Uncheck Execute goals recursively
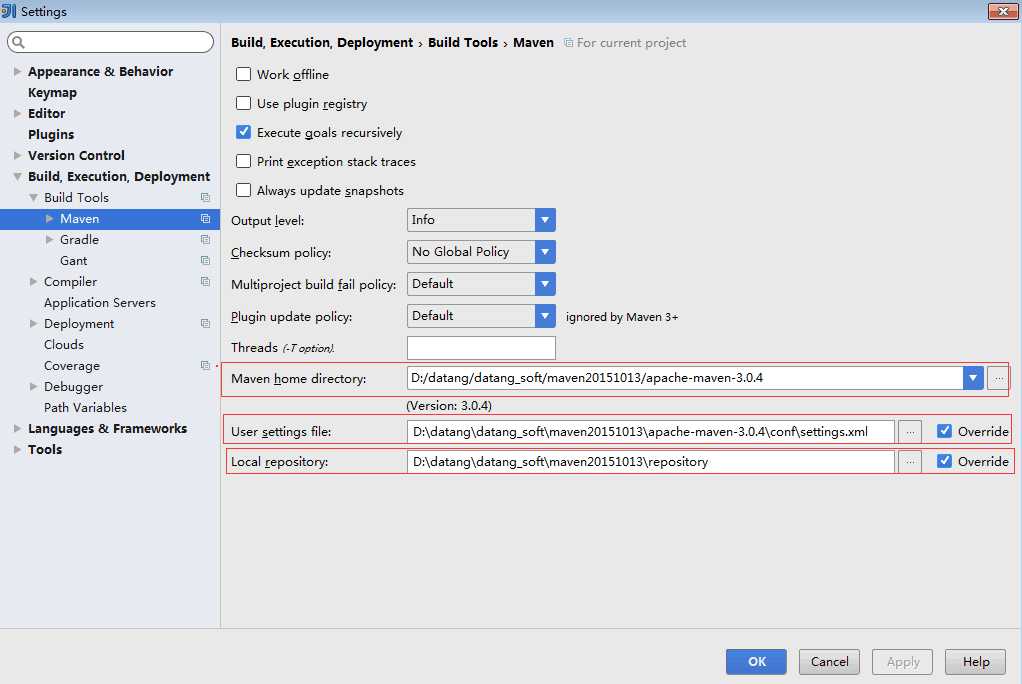The width and height of the screenshot is (1022, 684). [x=243, y=132]
